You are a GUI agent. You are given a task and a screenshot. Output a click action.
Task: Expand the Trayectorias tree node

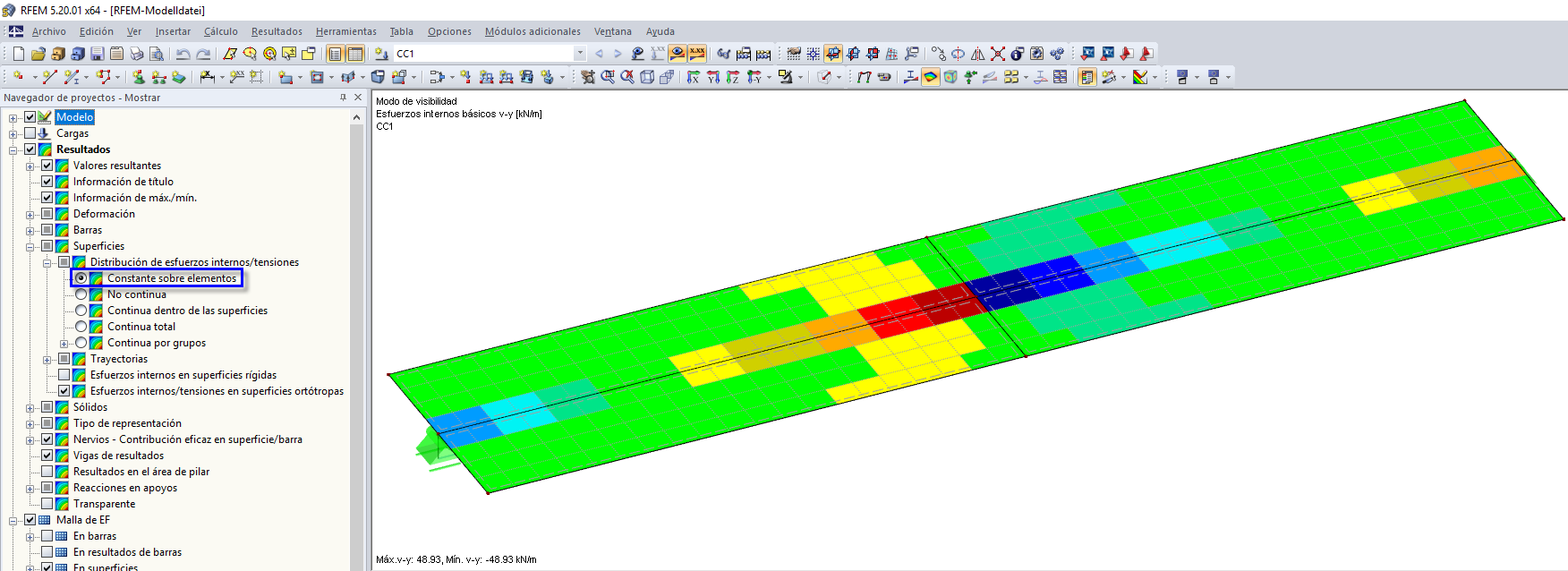click(47, 359)
